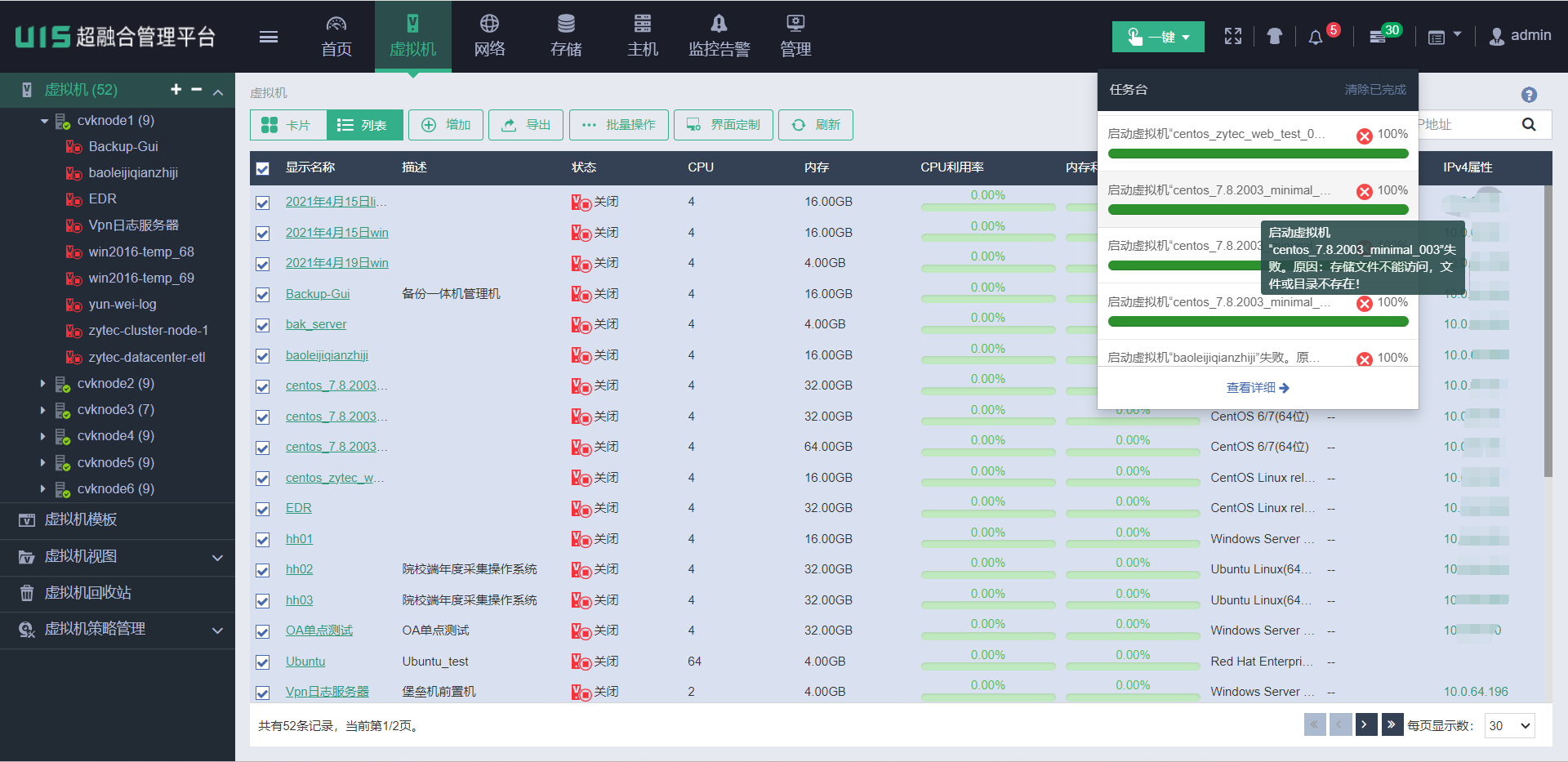Open the 存储 storage tab
Image resolution: width=1568 pixels, height=762 pixels.
click(x=566, y=37)
